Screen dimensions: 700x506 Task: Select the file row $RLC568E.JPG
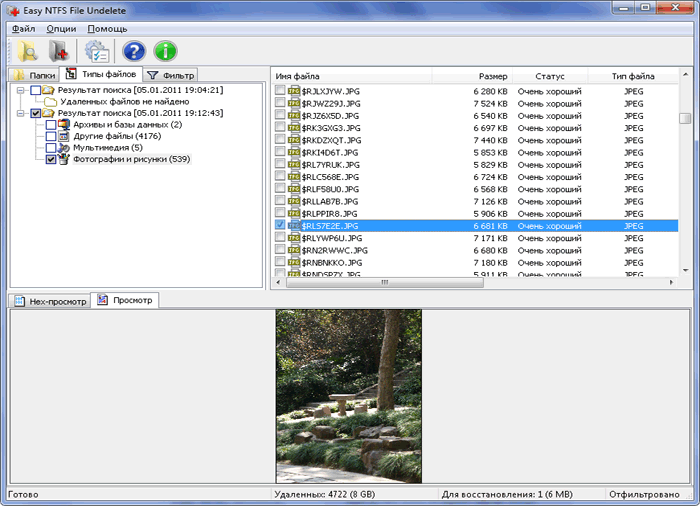[x=476, y=177]
